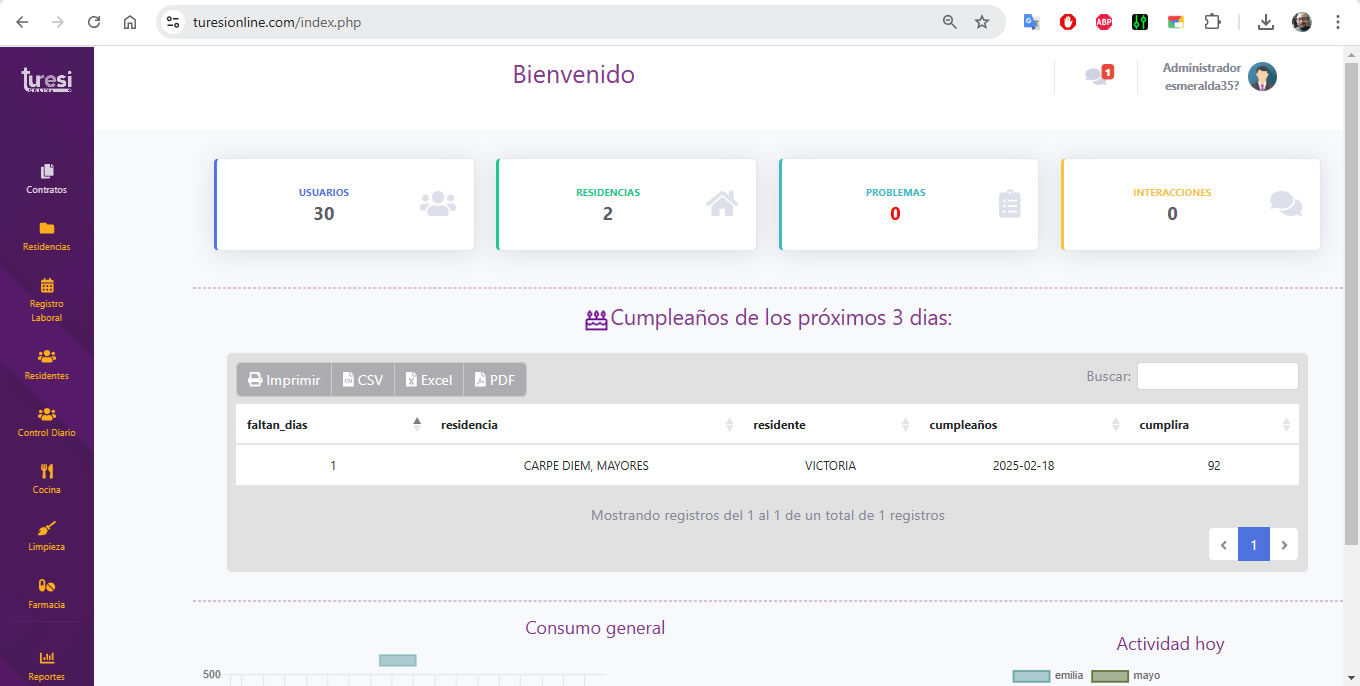Viewport: 1360px width, 686px height.
Task: Click the Imprimir button
Action: point(284,380)
